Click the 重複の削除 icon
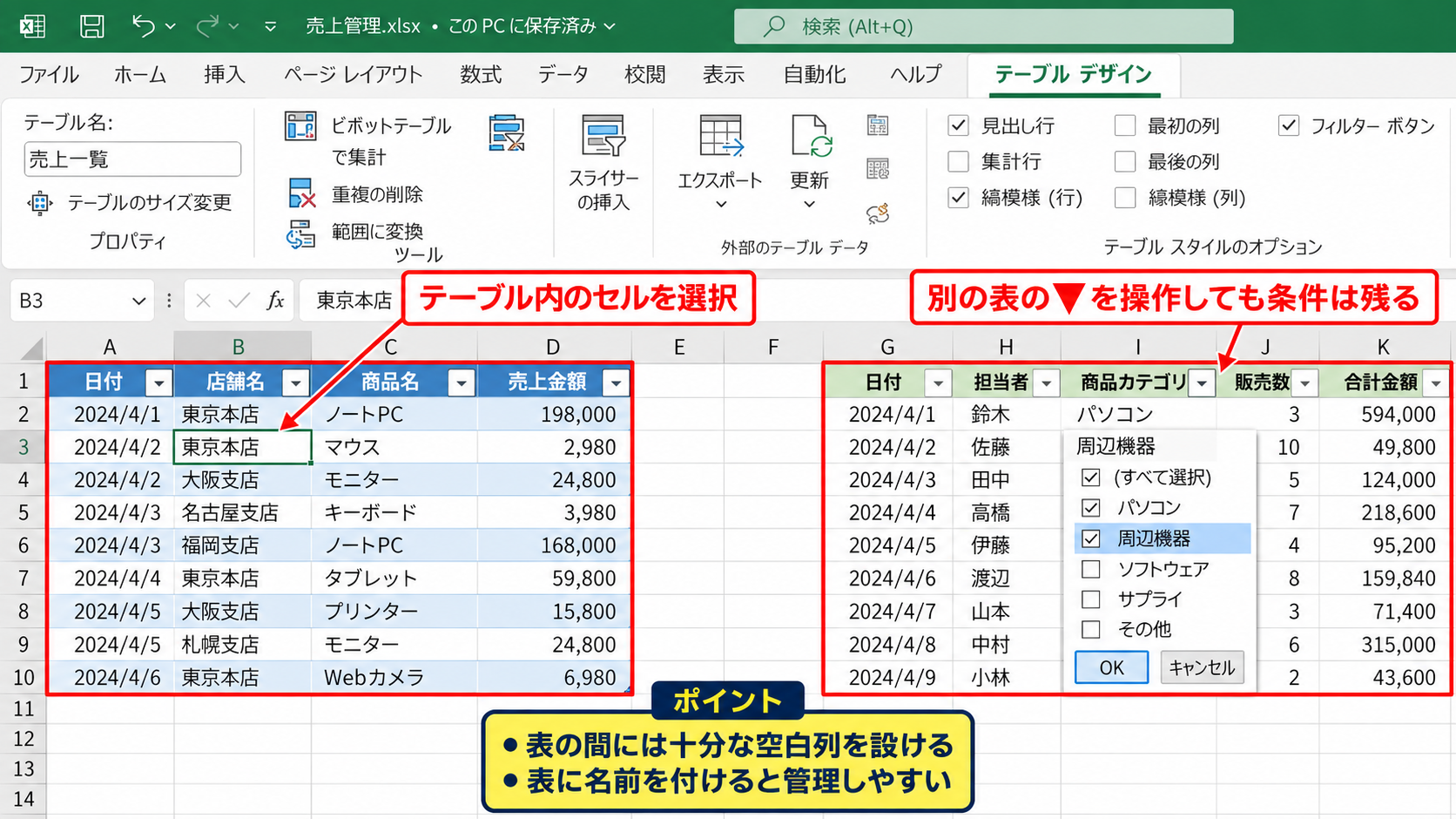Image resolution: width=1456 pixels, height=819 pixels. [x=301, y=193]
